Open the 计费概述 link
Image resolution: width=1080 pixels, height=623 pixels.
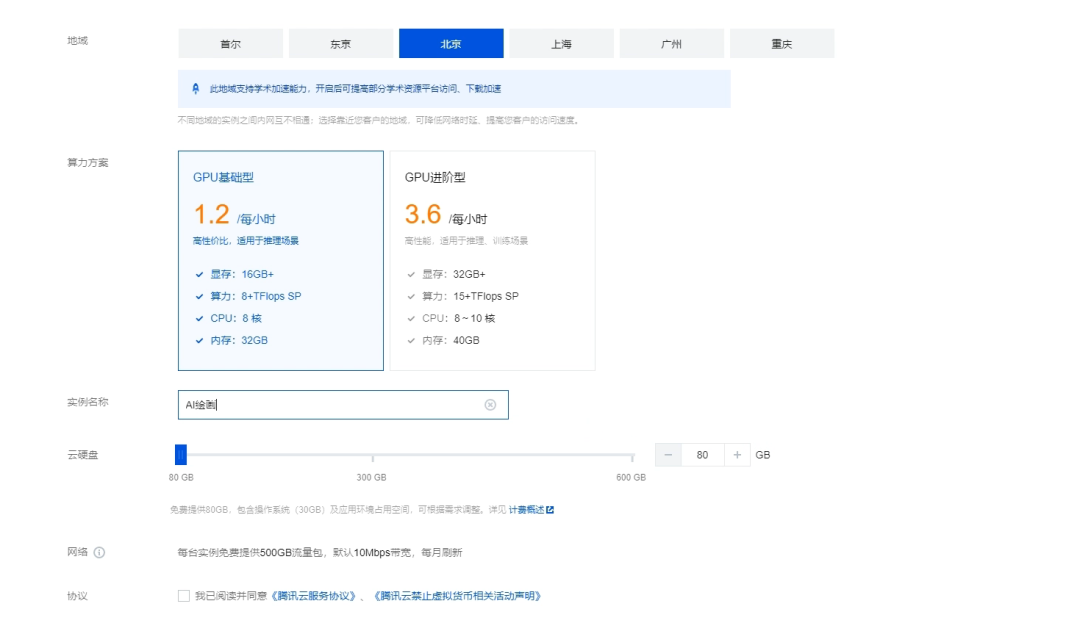coord(526,510)
